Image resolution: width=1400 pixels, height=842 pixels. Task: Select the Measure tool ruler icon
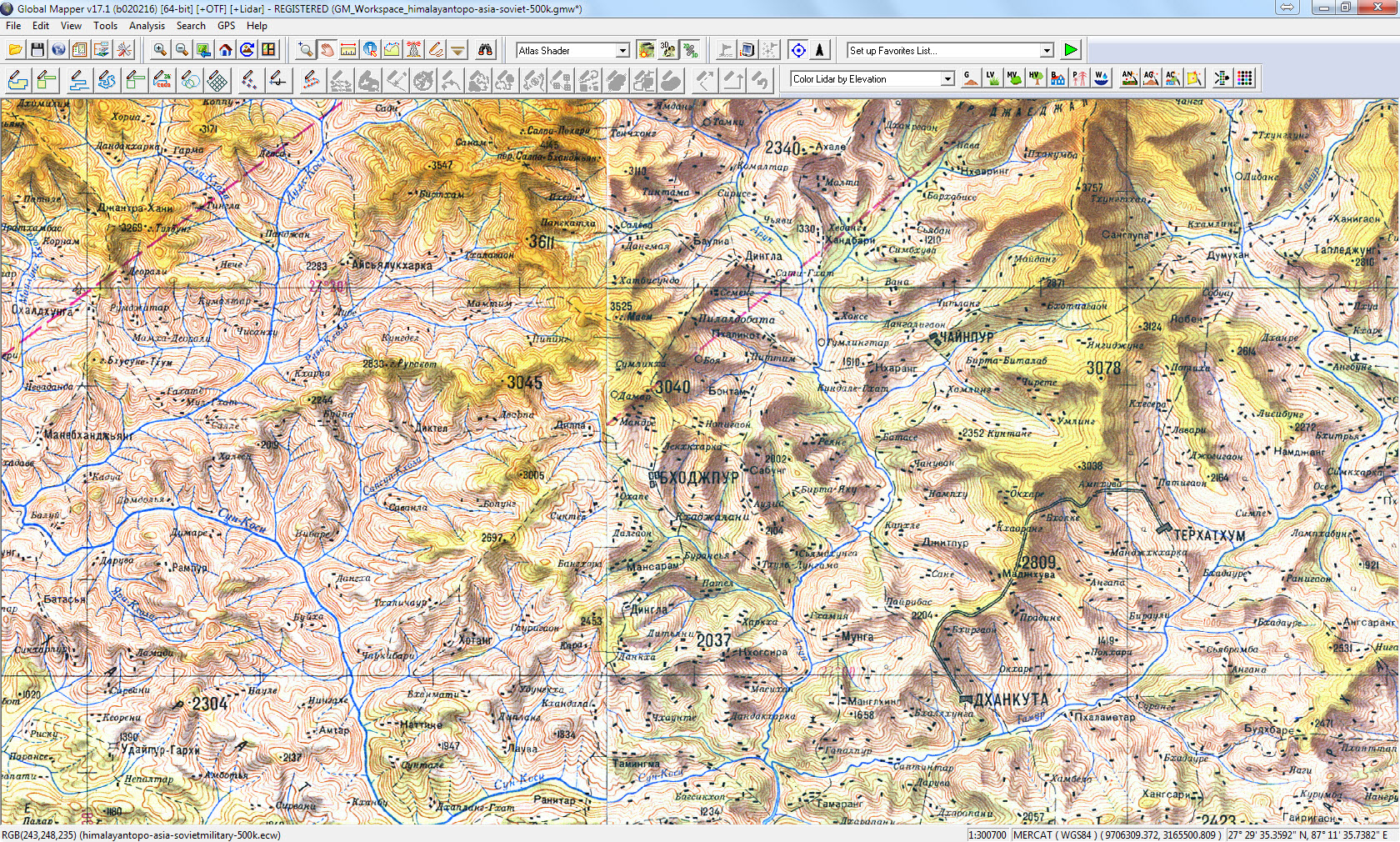click(348, 51)
